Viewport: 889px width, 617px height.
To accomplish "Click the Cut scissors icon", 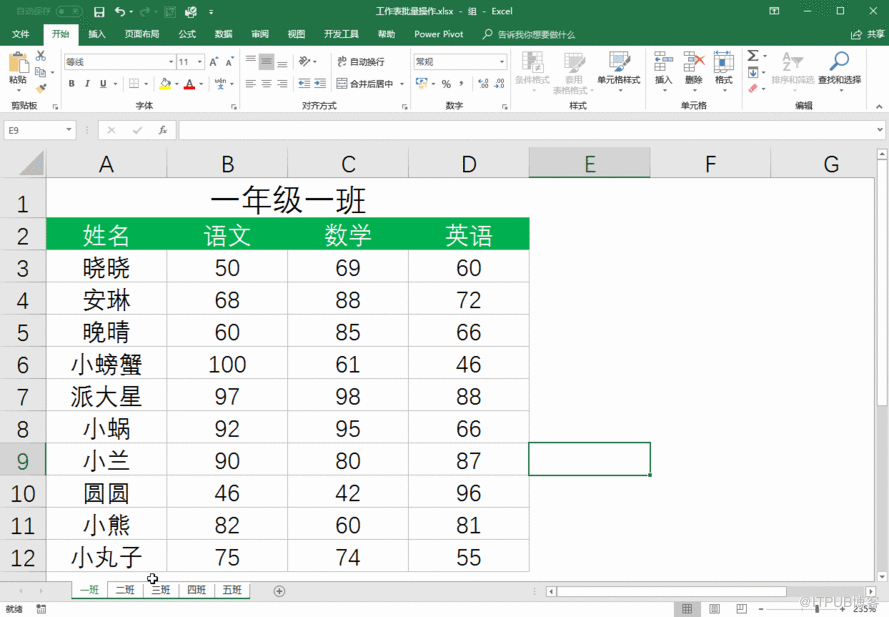I will tap(41, 57).
